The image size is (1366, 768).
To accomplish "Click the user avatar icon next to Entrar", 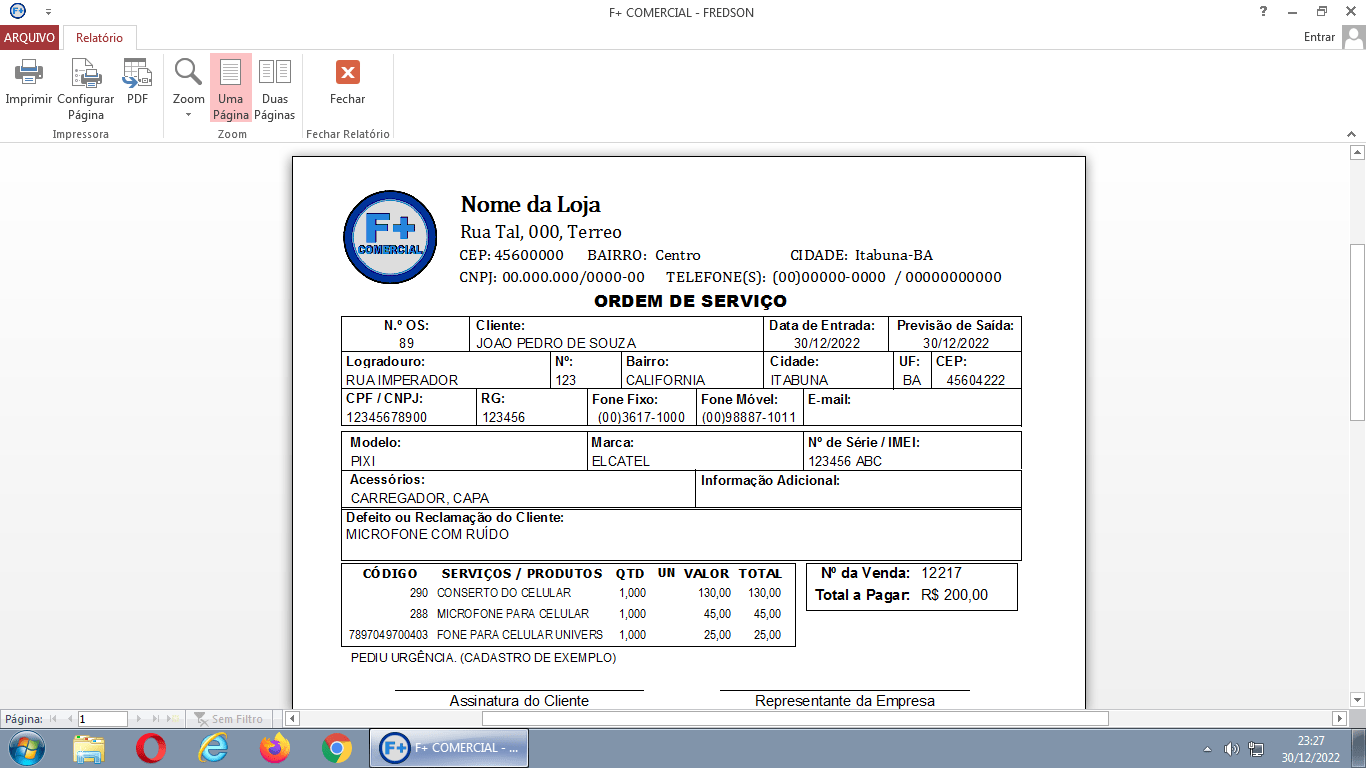I will pos(1353,37).
